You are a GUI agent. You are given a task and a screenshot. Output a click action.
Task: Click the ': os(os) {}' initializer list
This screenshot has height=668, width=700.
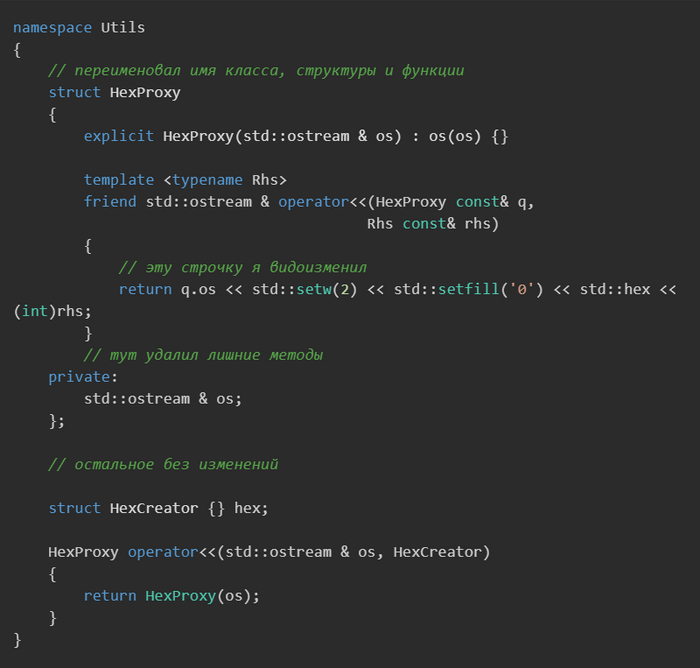[460, 137]
